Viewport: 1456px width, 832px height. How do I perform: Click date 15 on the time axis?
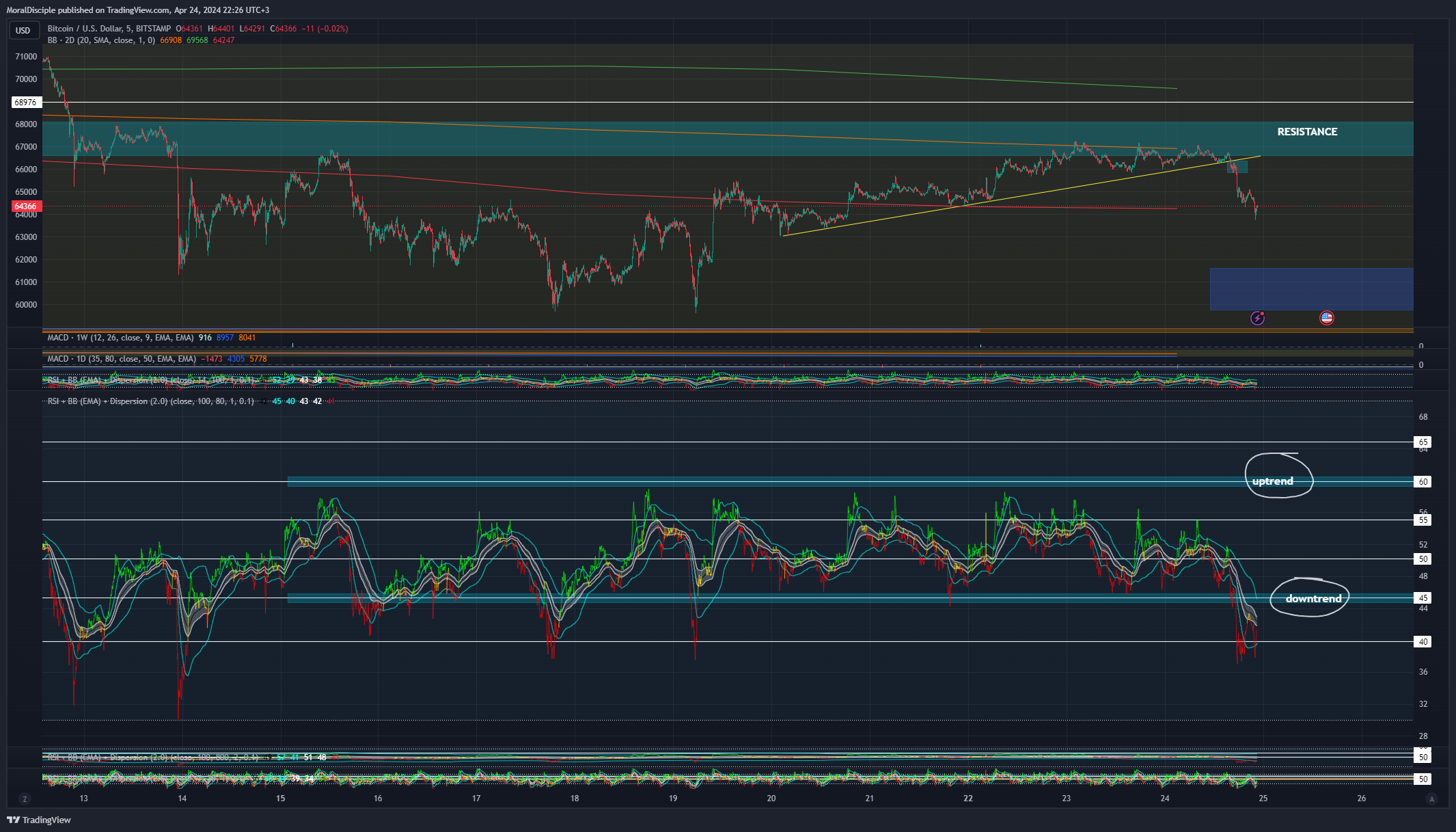tap(280, 799)
